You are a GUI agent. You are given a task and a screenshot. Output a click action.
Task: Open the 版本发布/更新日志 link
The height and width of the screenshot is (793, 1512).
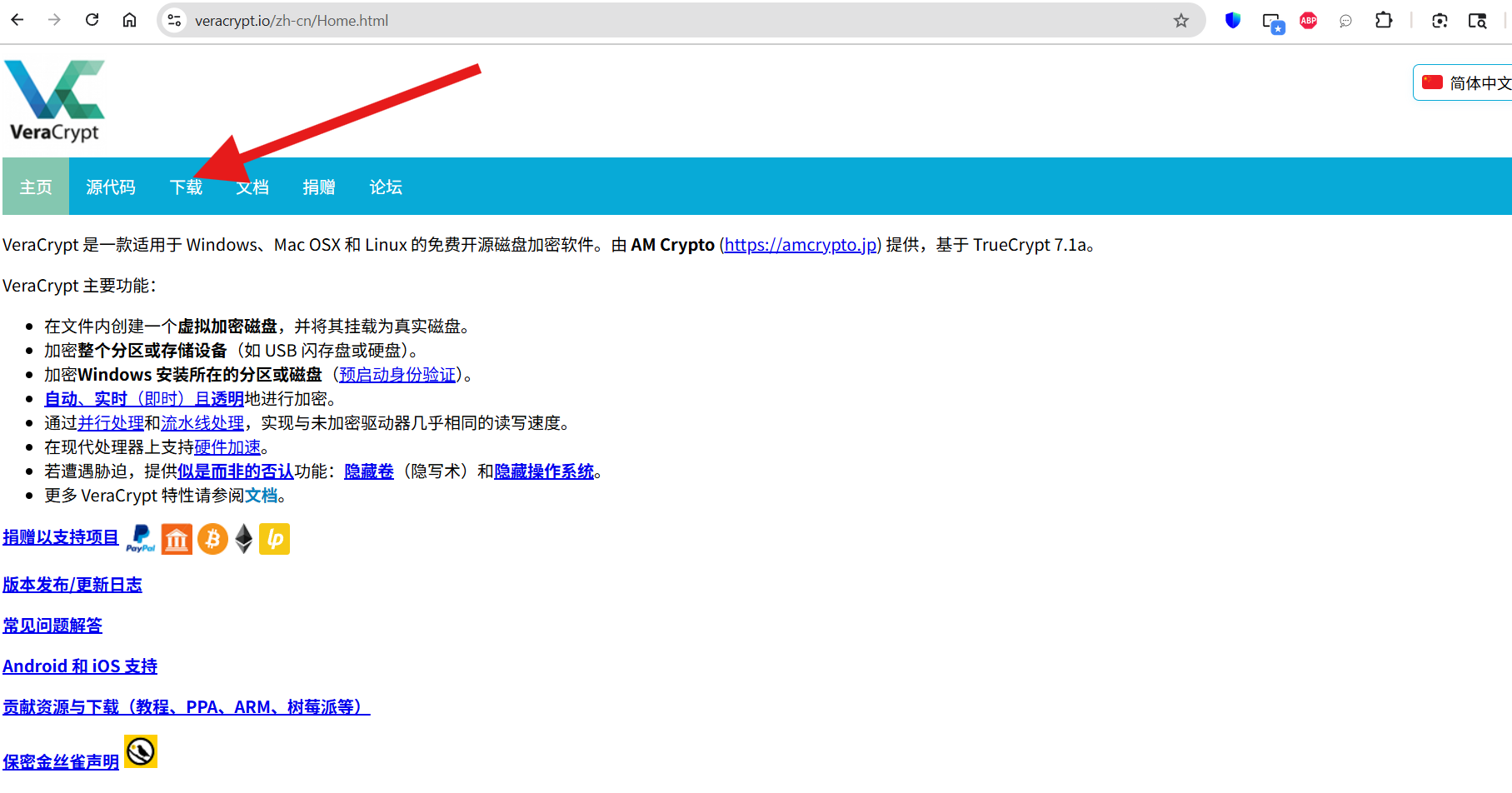point(72,585)
